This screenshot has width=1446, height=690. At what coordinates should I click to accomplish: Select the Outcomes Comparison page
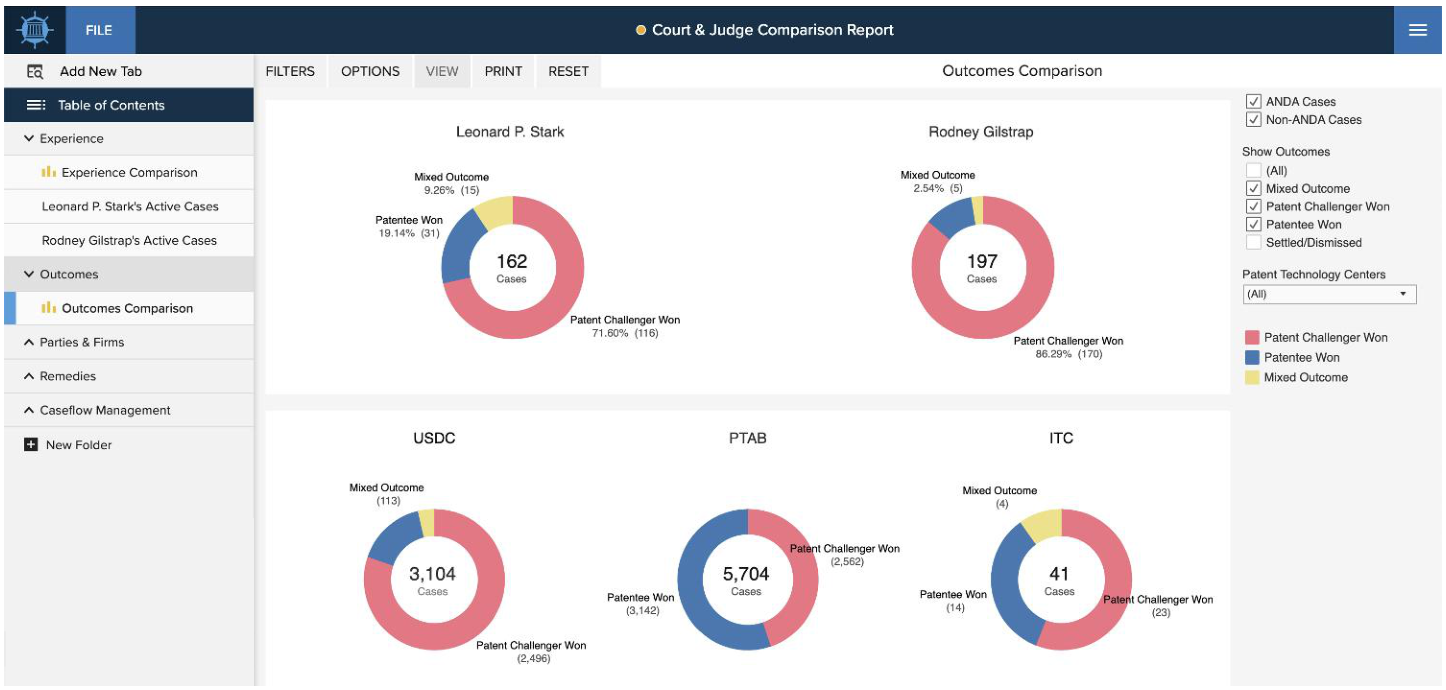point(128,308)
